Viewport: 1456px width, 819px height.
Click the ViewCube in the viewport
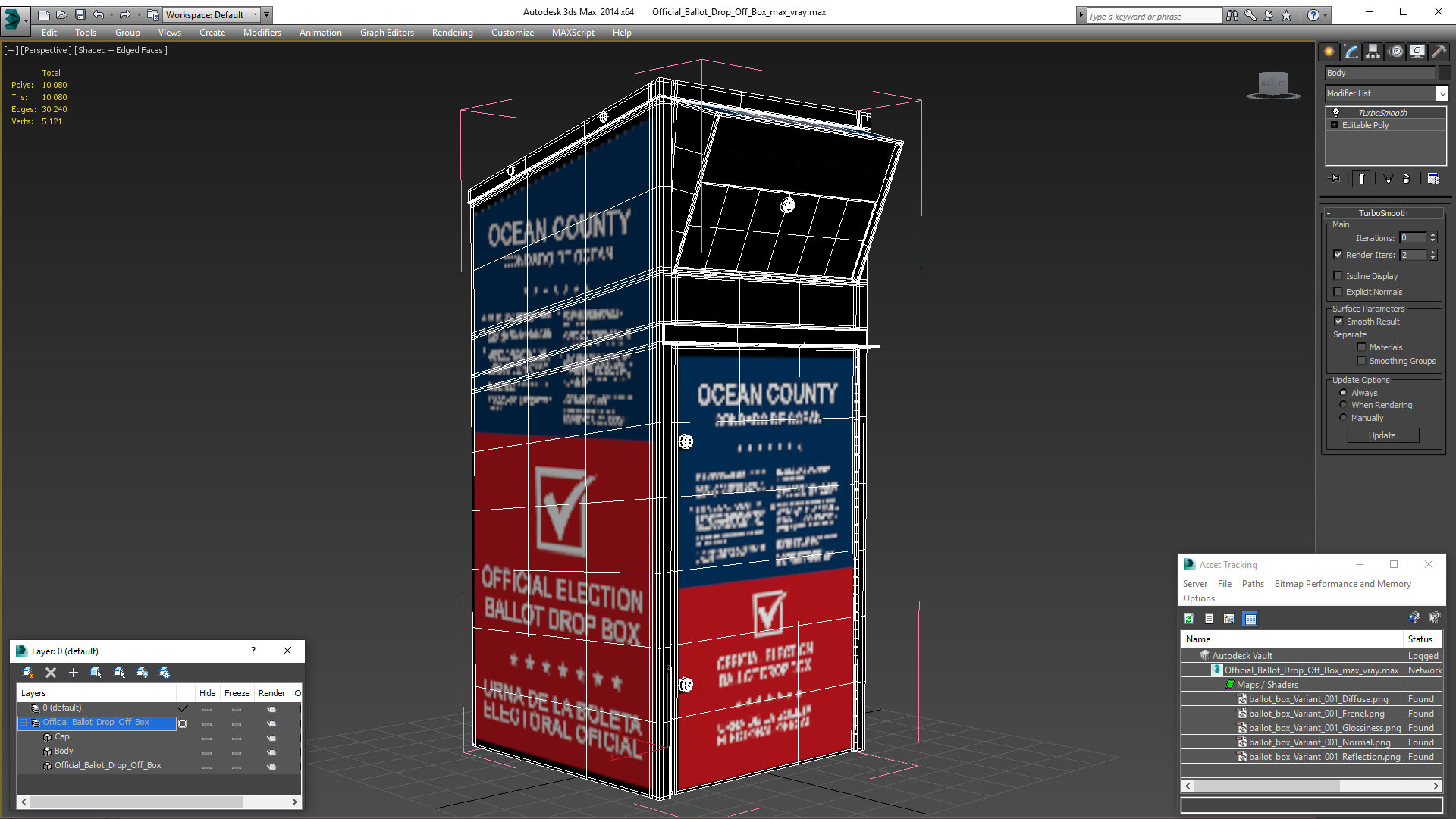click(1273, 85)
